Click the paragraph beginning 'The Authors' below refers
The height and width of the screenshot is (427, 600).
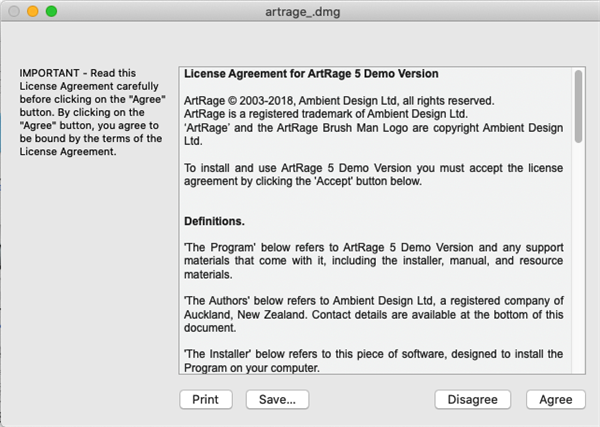[373, 314]
